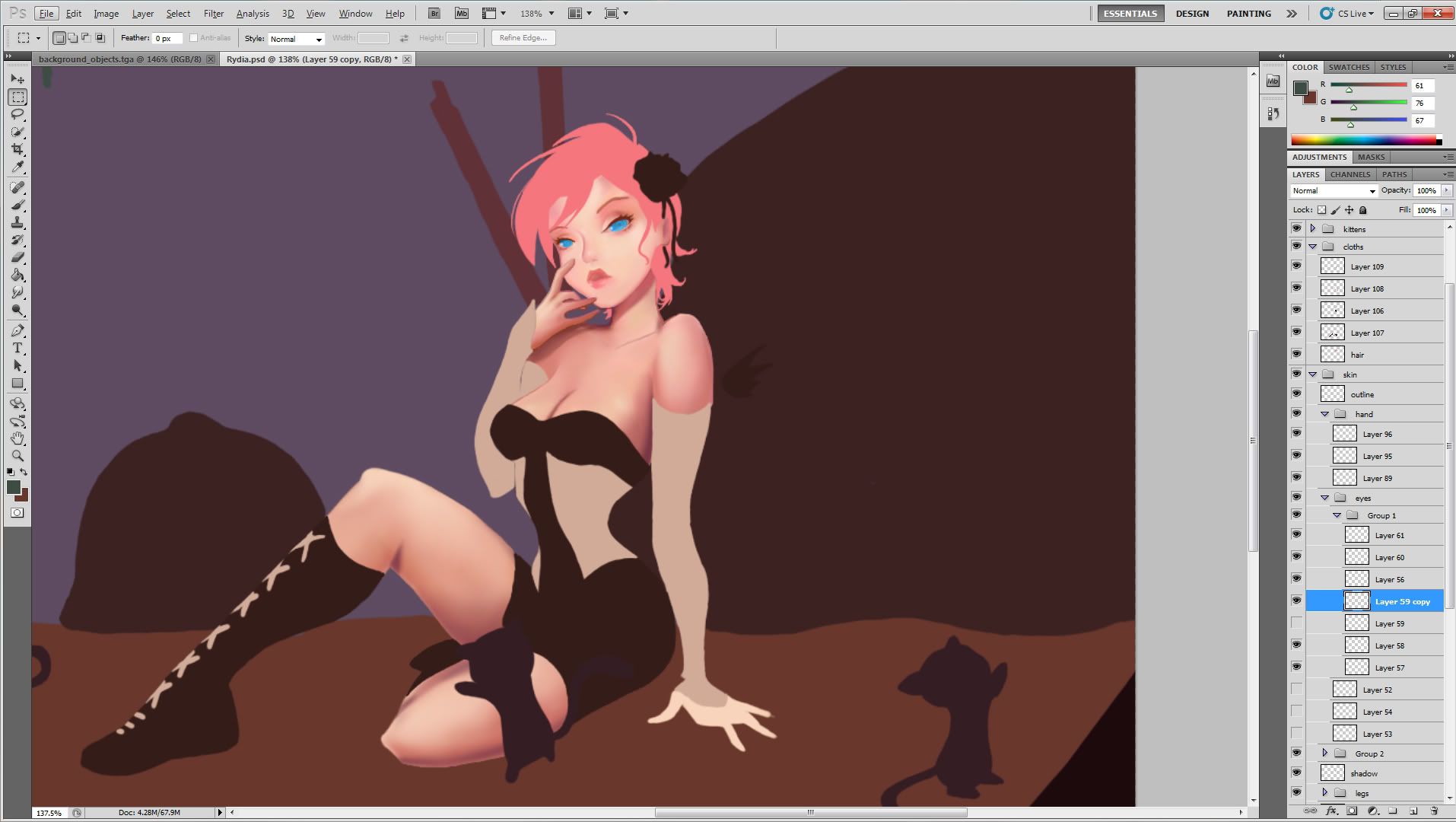1456x822 pixels.
Task: Collapse the skin group
Action: tap(1313, 374)
